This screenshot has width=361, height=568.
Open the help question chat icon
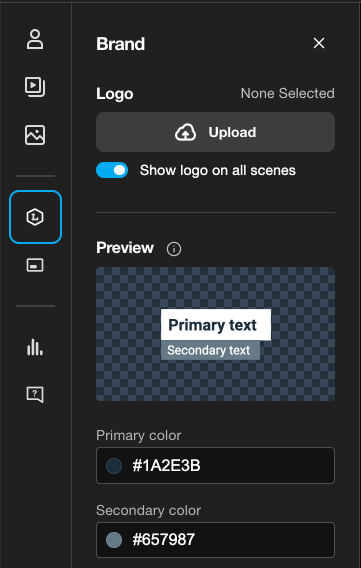click(35, 394)
